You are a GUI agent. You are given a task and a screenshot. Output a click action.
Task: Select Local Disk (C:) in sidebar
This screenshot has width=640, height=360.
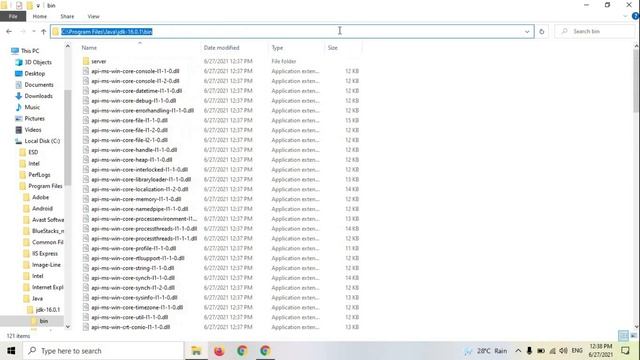click(42, 141)
